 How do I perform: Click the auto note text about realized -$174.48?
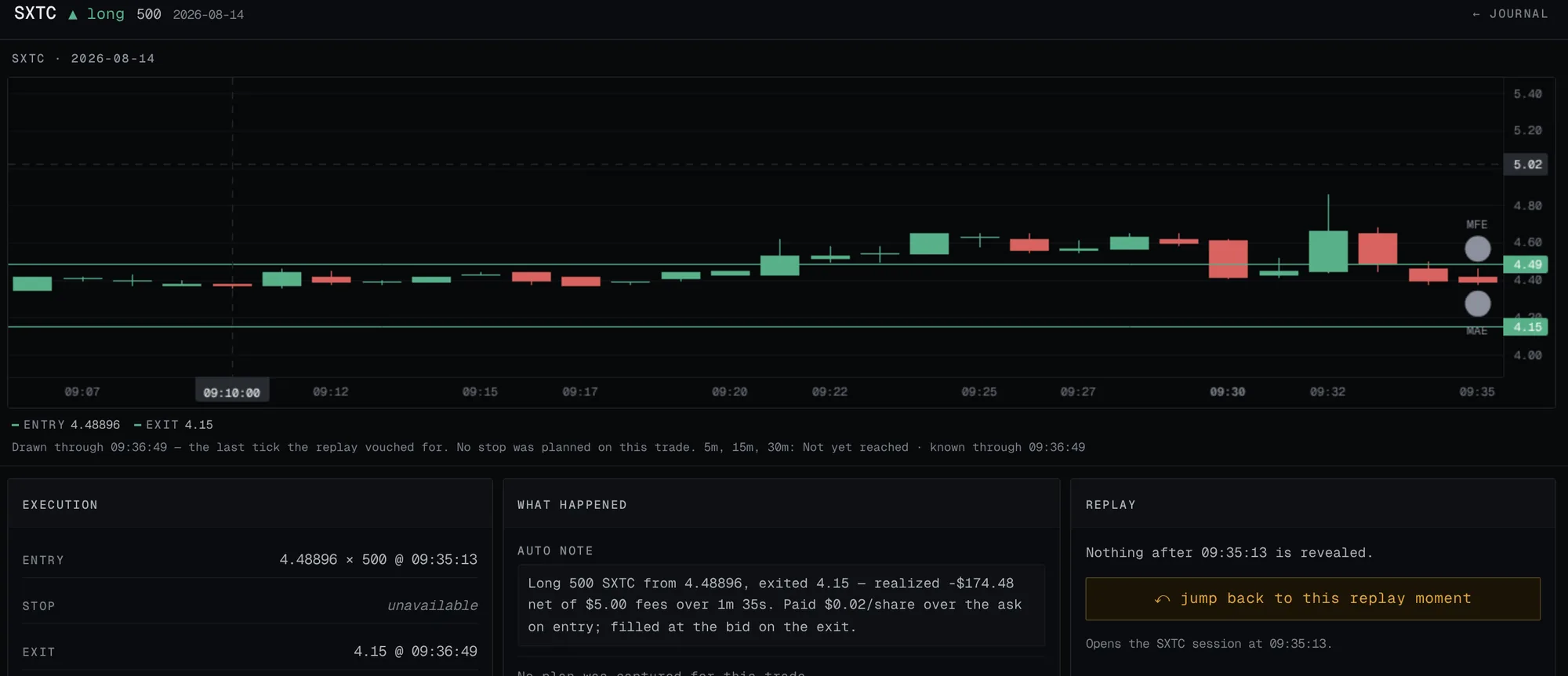click(775, 605)
